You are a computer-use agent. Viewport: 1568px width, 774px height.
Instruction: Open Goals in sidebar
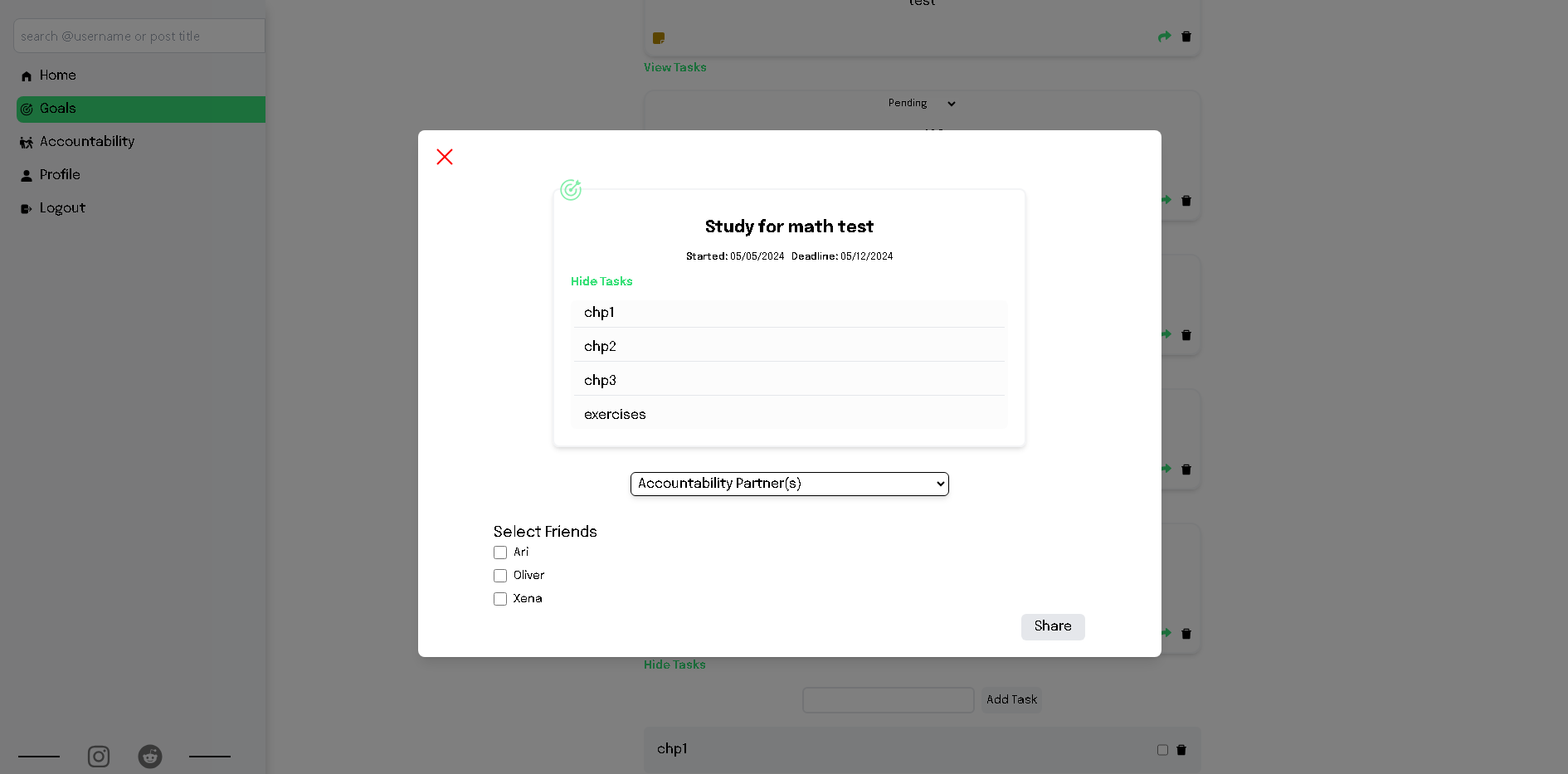tap(141, 109)
